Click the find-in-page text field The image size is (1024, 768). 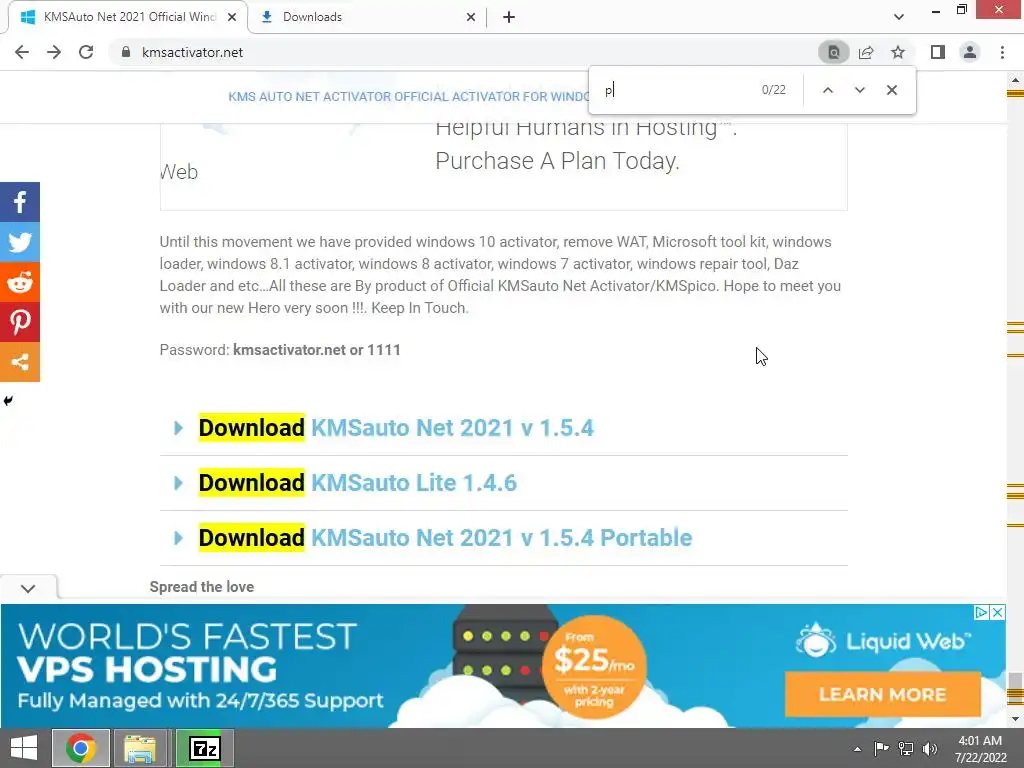coord(676,90)
